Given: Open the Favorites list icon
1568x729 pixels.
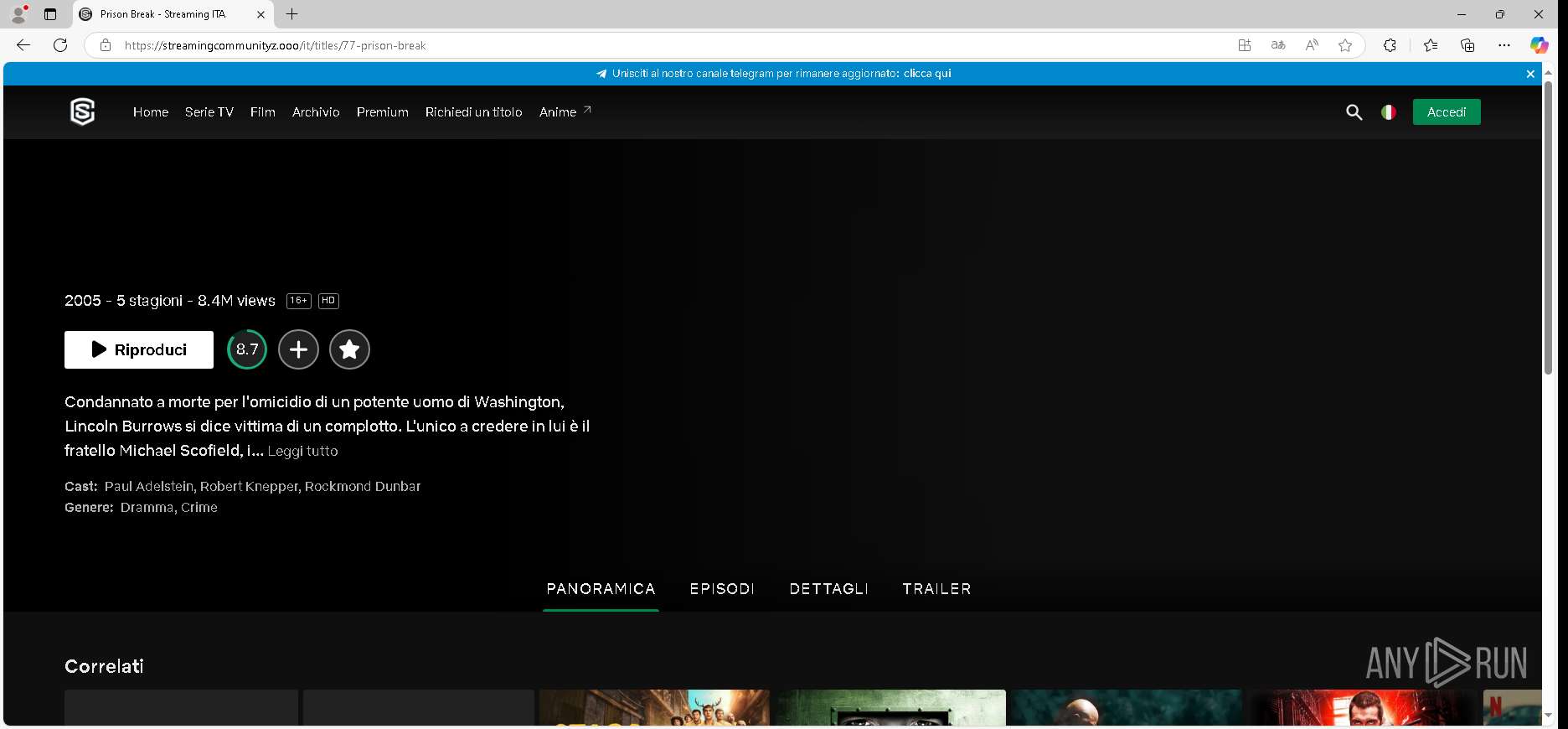Looking at the screenshot, I should tap(1431, 45).
